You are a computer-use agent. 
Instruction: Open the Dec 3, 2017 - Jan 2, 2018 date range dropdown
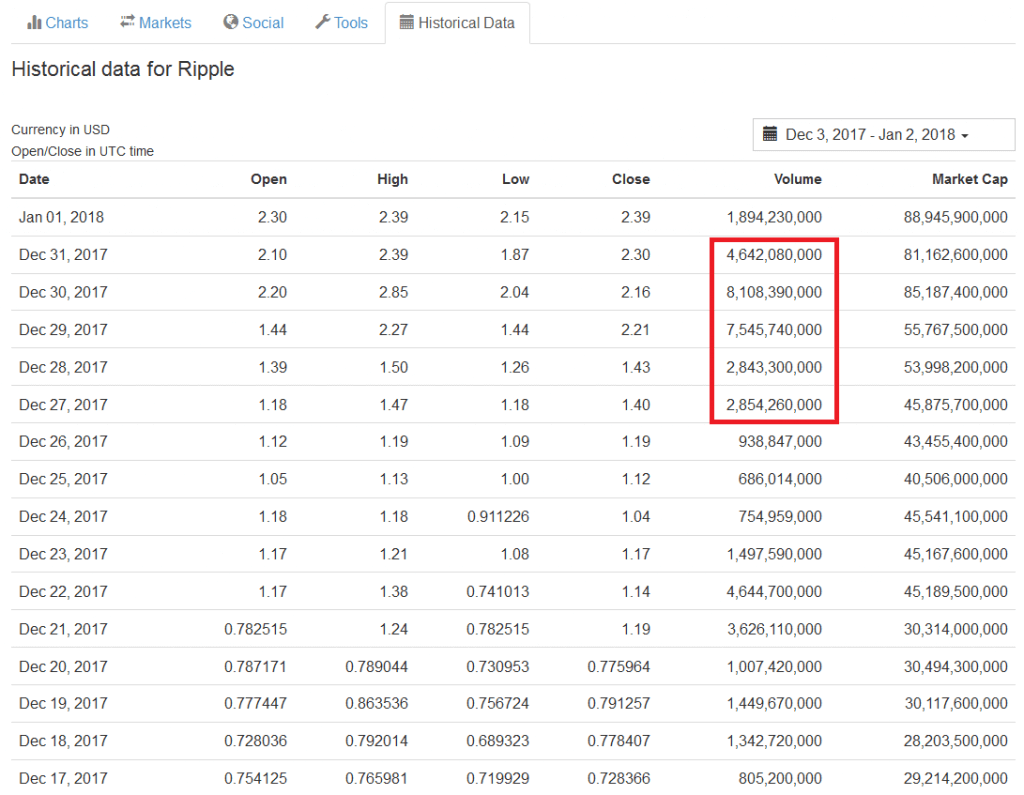(x=884, y=135)
